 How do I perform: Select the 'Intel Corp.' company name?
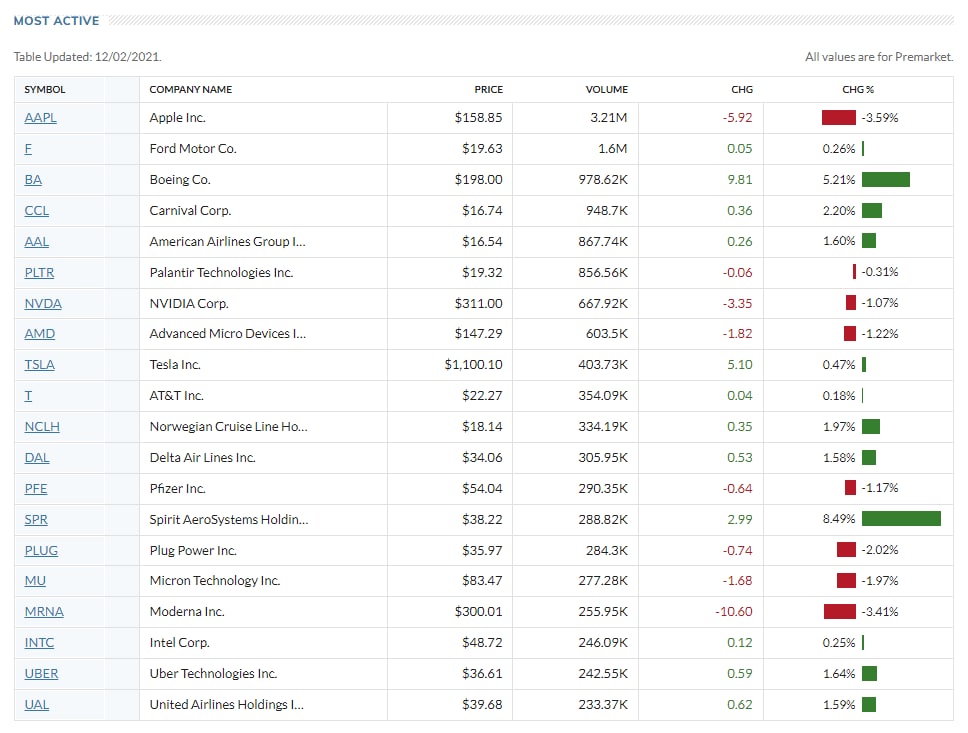point(179,642)
